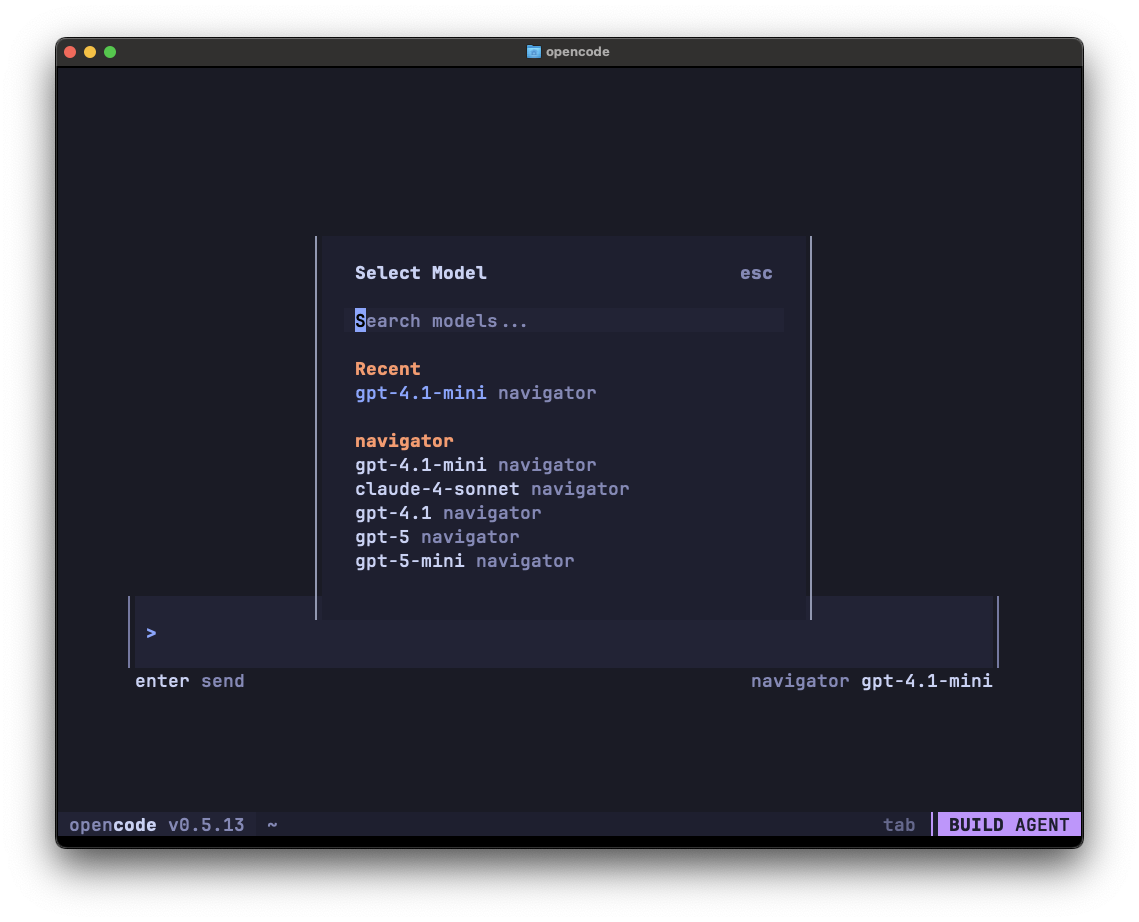Click the home directory tilde indicator
The width and height of the screenshot is (1139, 922).
point(272,824)
